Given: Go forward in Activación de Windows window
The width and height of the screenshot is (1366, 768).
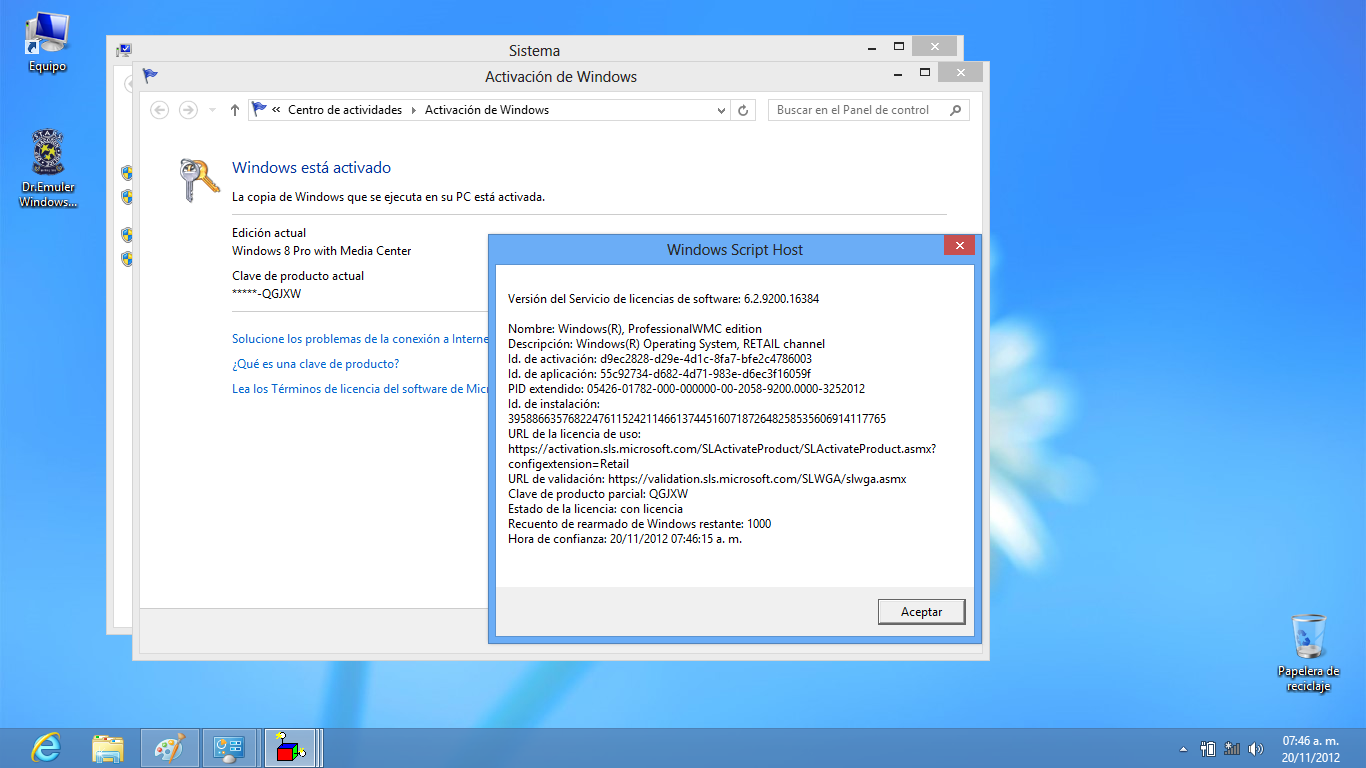Looking at the screenshot, I should (188, 110).
